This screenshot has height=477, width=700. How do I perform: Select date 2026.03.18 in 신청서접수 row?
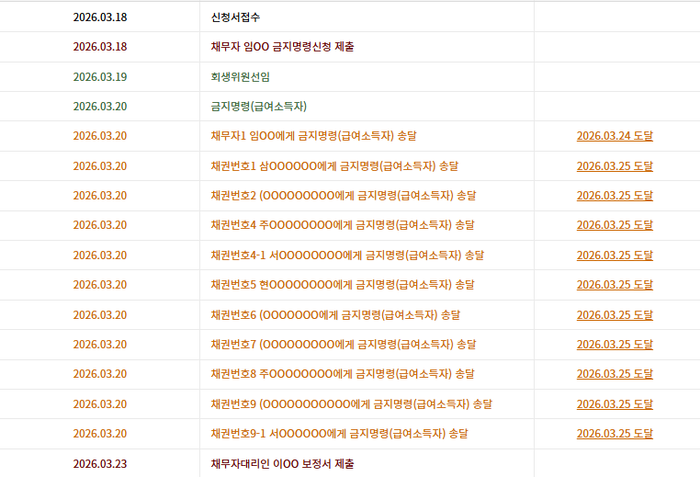tap(100, 17)
